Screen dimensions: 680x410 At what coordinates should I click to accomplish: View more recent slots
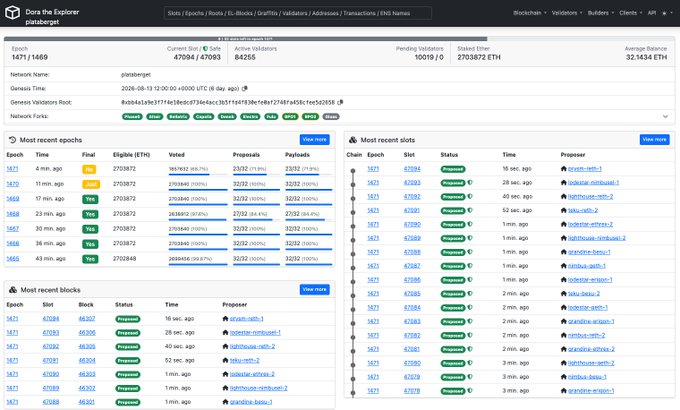(654, 139)
